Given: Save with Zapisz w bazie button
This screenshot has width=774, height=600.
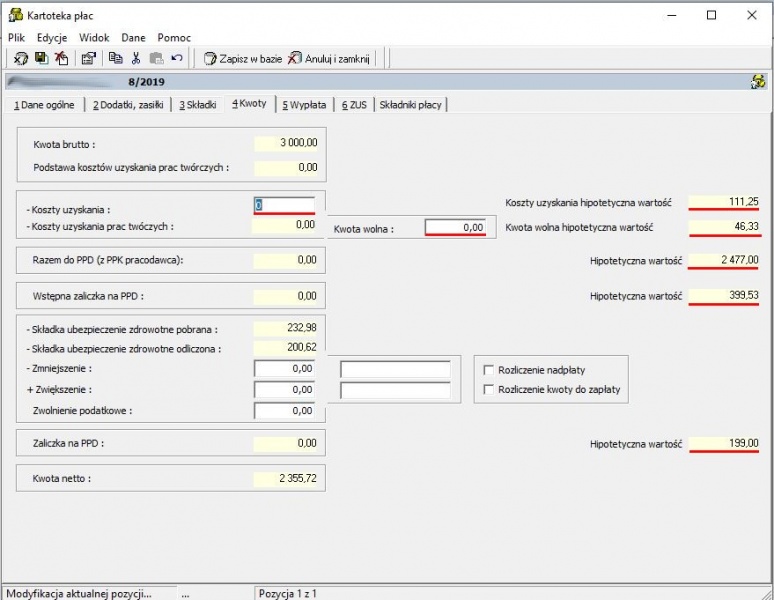Looking at the screenshot, I should click(x=242, y=59).
